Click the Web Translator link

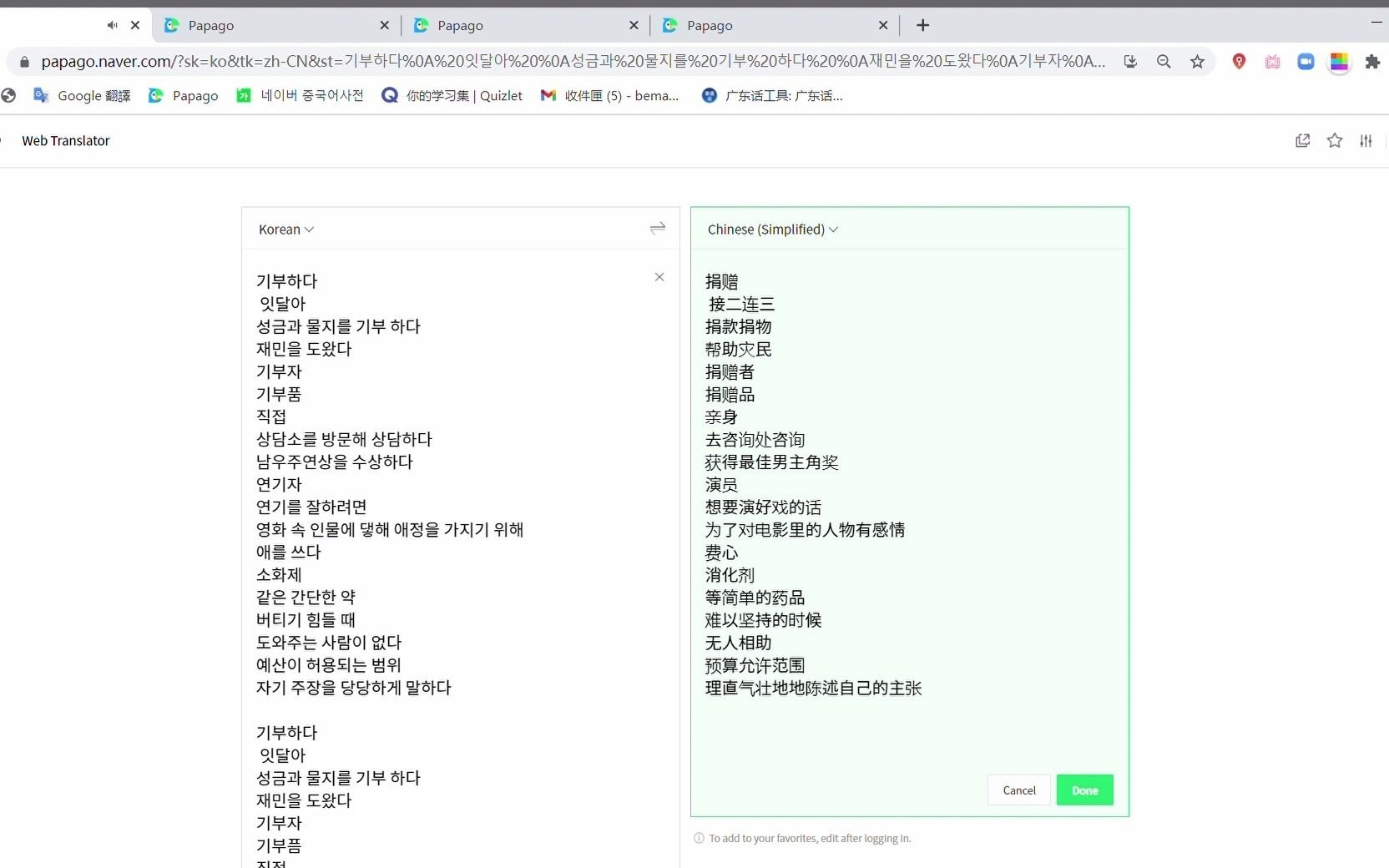(66, 141)
